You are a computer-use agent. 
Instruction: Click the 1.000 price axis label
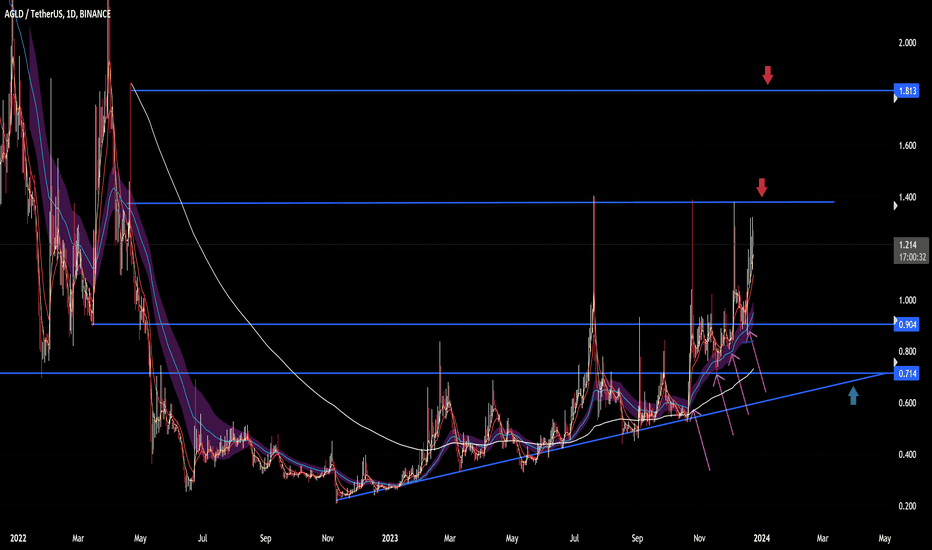click(x=907, y=300)
